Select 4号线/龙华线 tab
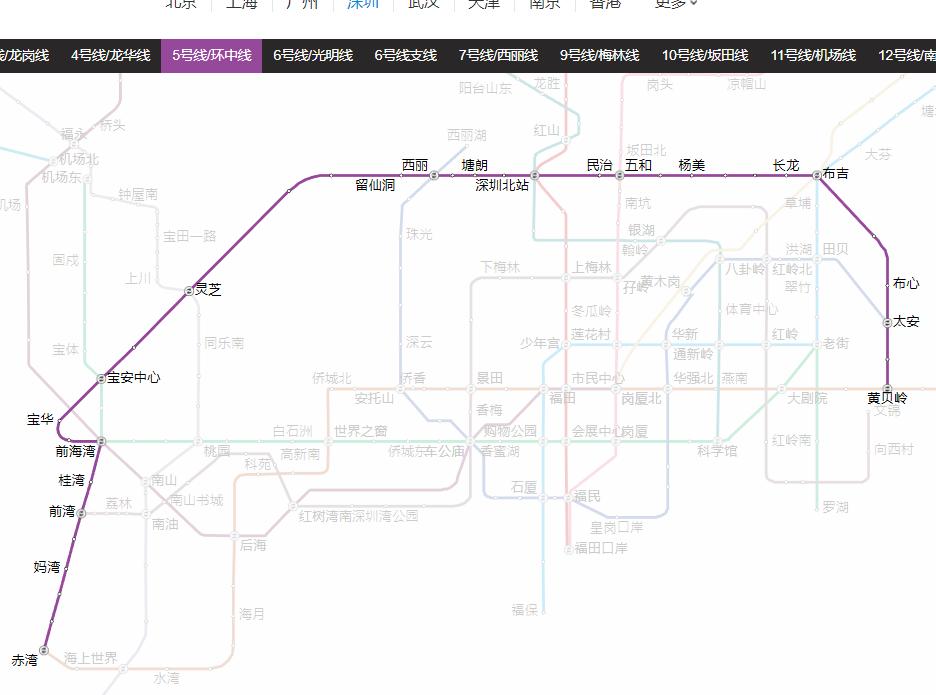Image resolution: width=936 pixels, height=695 pixels. coord(110,56)
